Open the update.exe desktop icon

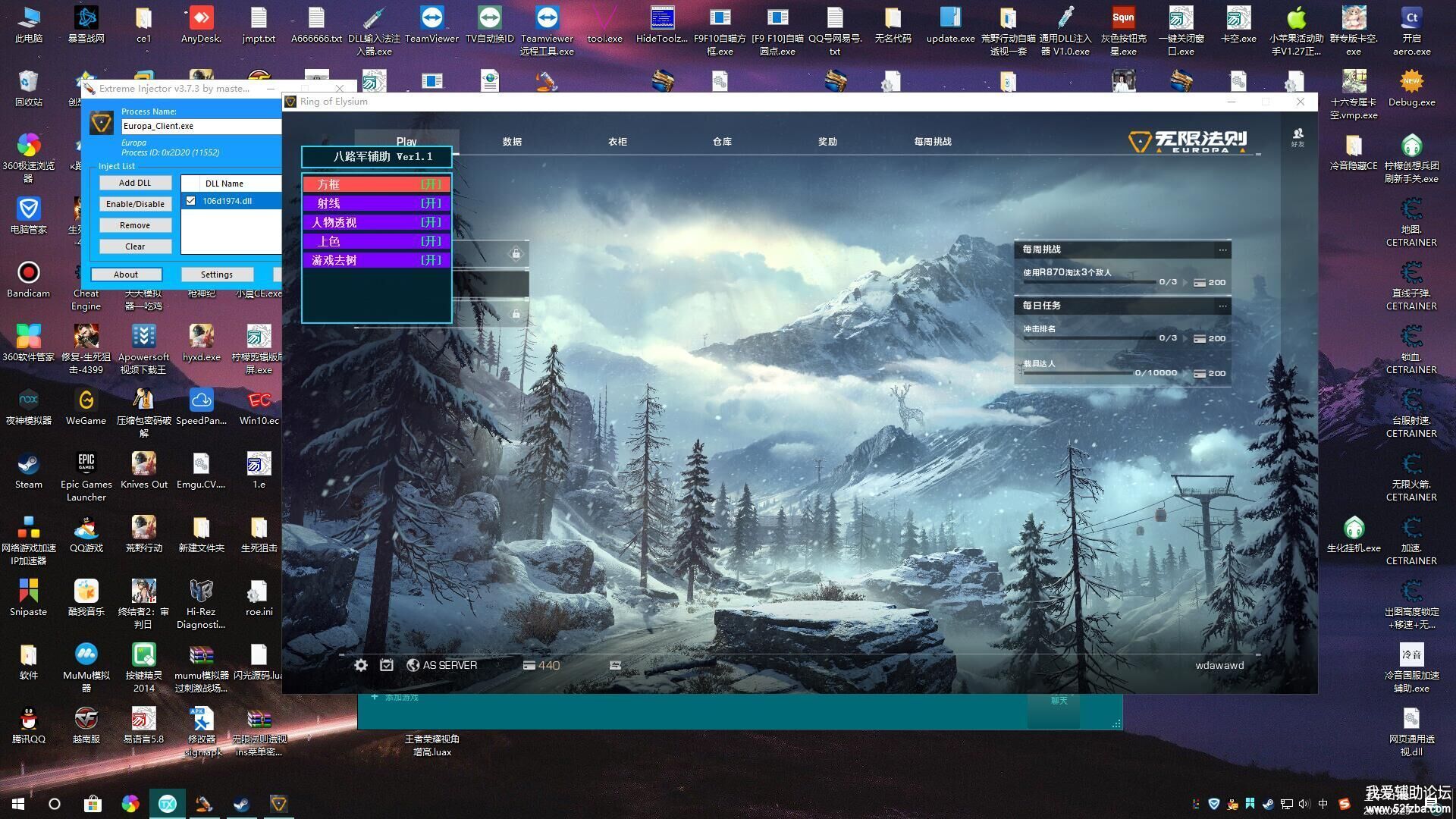950,24
